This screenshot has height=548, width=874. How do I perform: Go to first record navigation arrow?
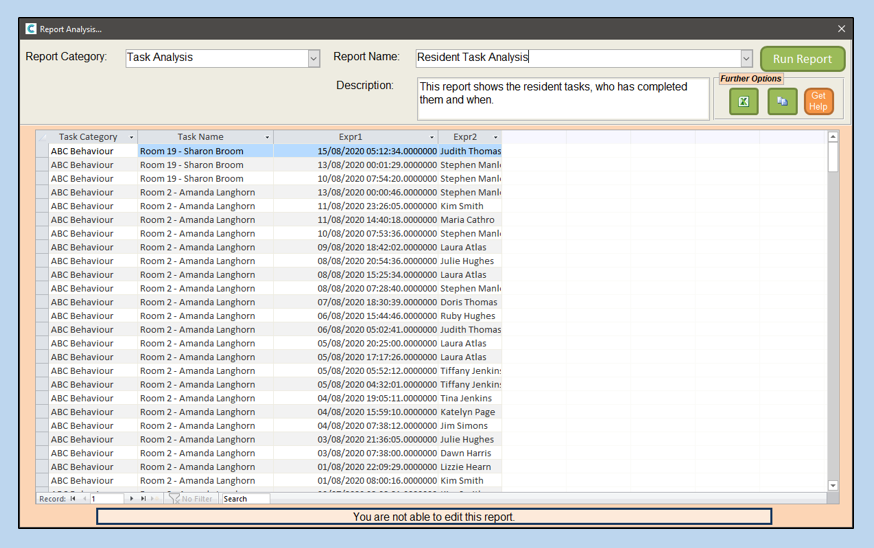[x=73, y=498]
